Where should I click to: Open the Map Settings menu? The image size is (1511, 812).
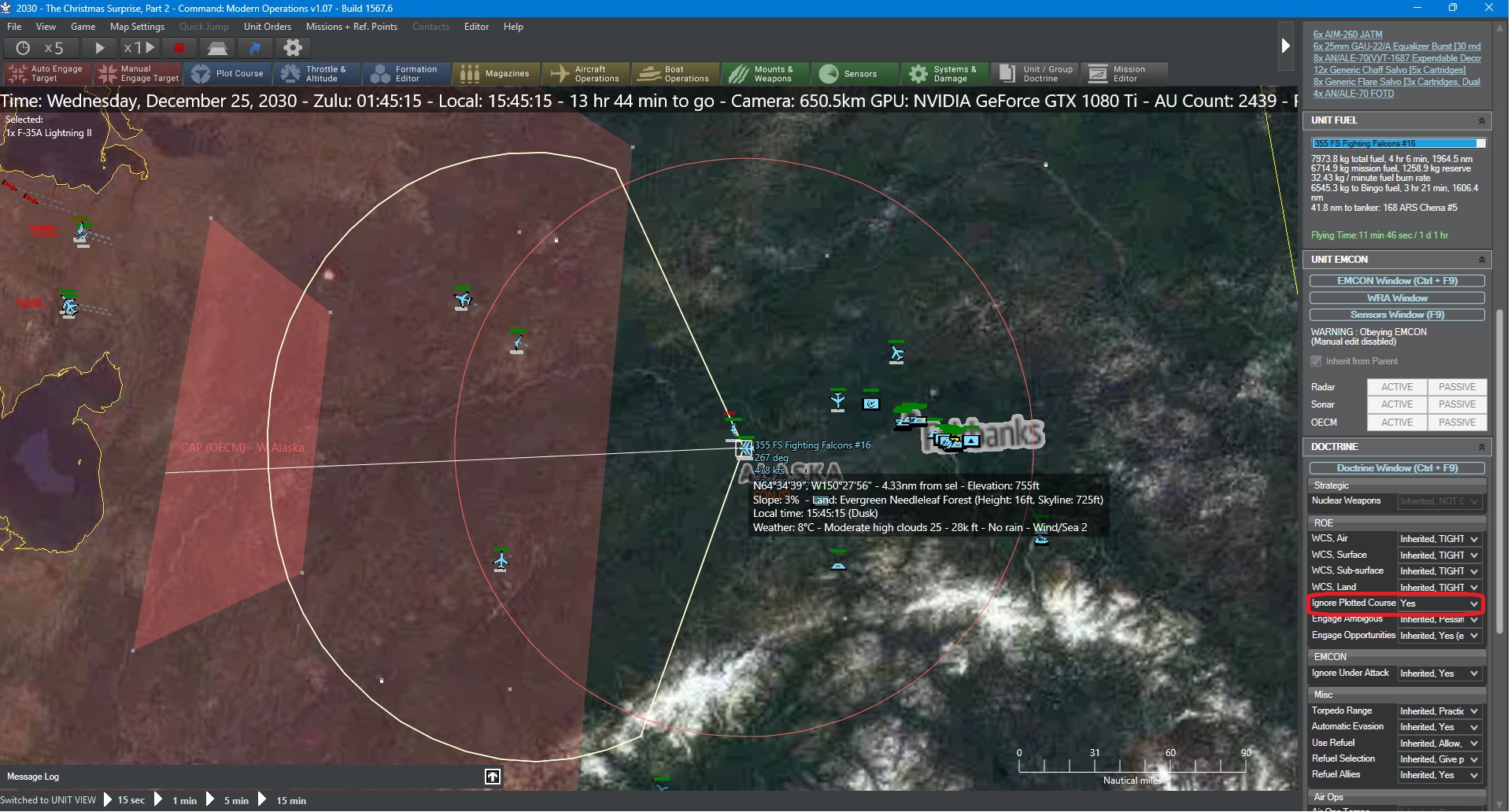tap(137, 27)
